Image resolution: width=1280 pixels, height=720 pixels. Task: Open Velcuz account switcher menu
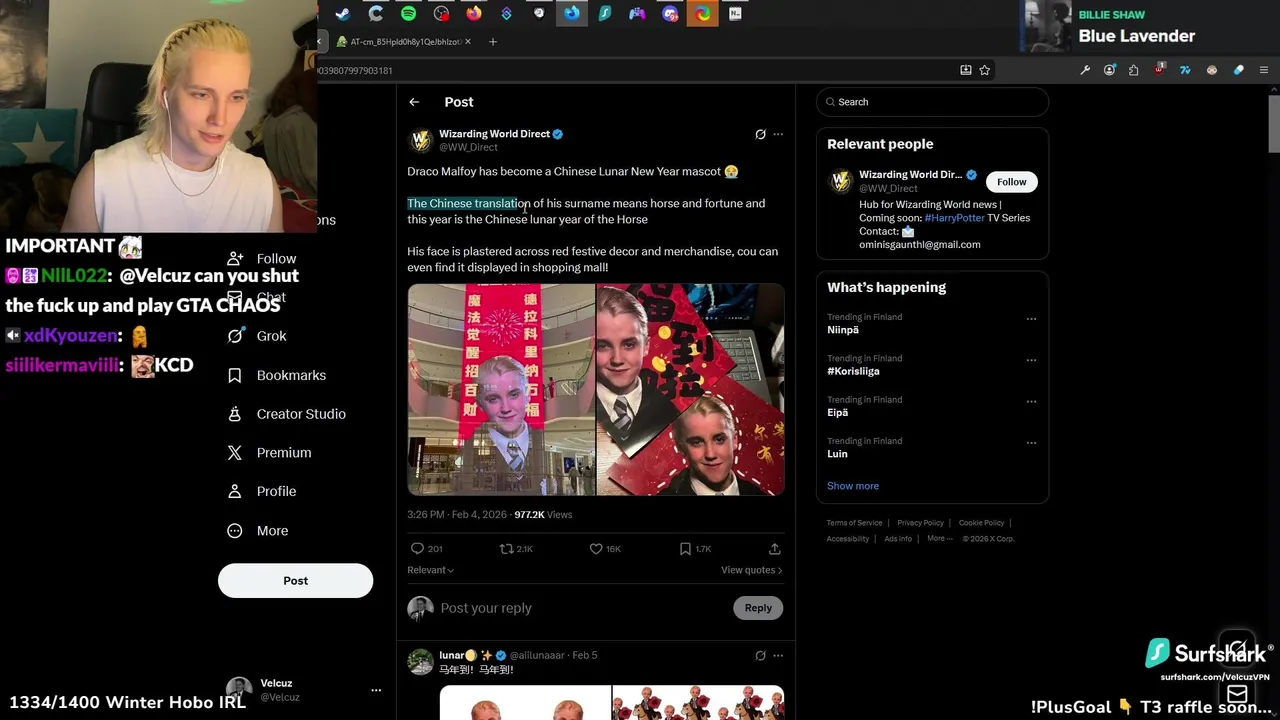(x=376, y=690)
